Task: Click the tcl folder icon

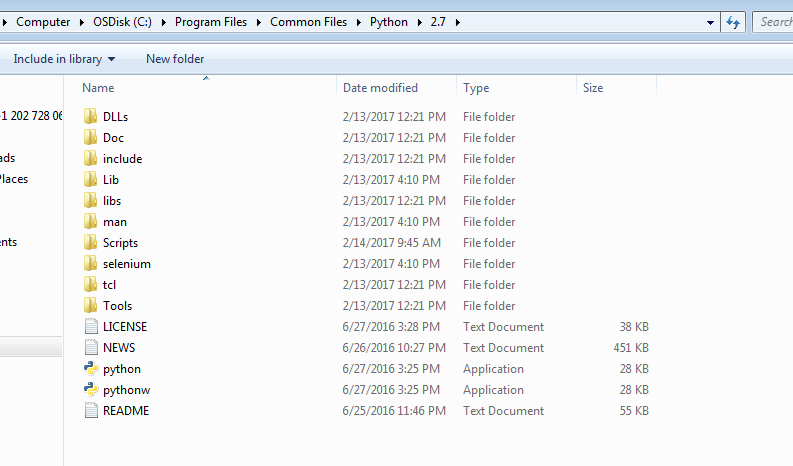Action: [91, 284]
